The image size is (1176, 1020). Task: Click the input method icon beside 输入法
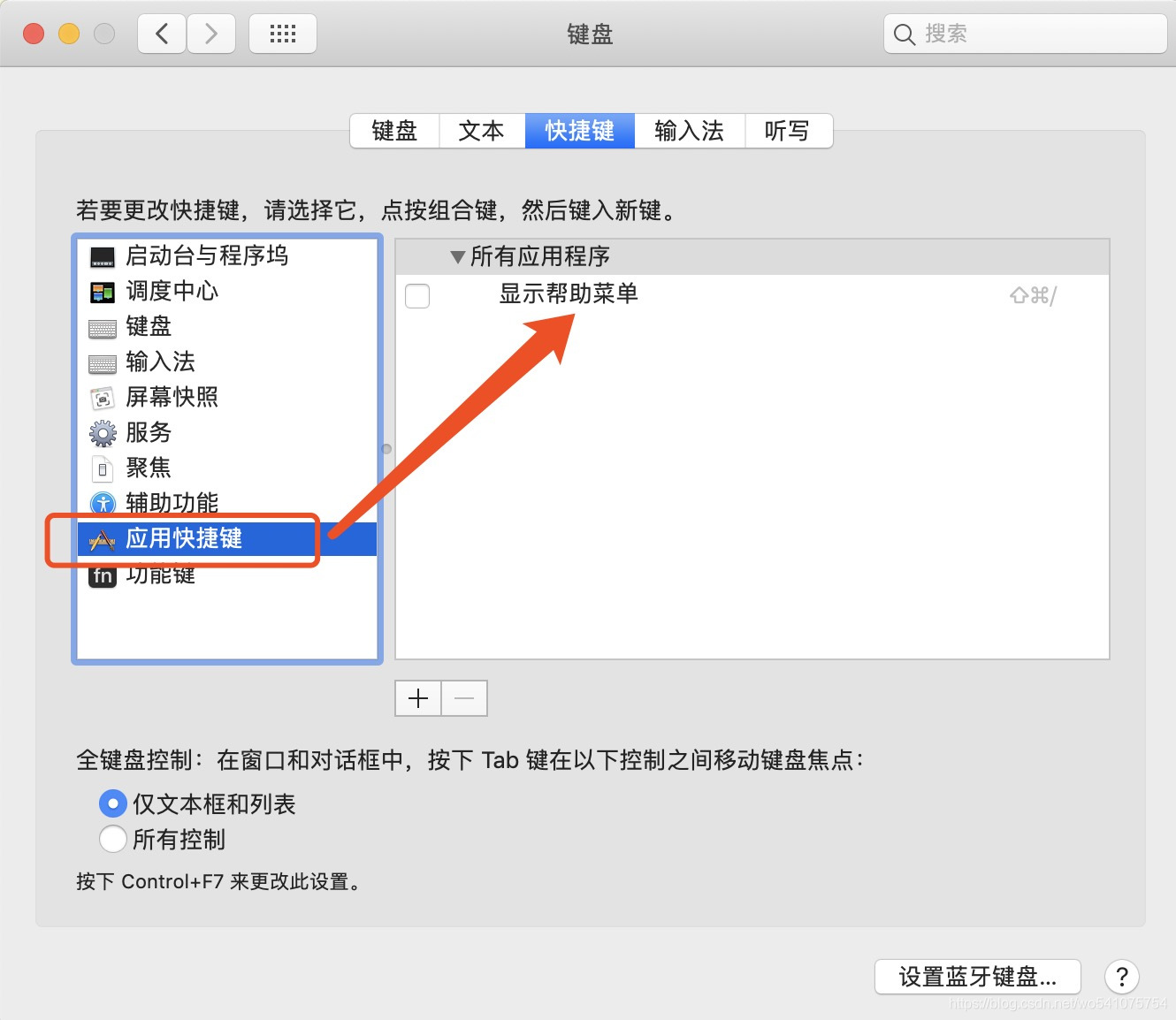[103, 363]
